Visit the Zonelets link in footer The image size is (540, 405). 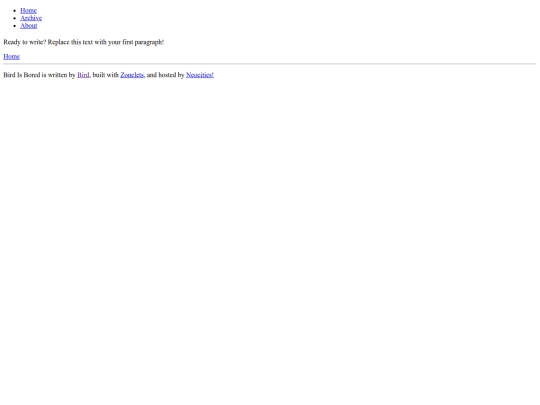[x=132, y=75]
